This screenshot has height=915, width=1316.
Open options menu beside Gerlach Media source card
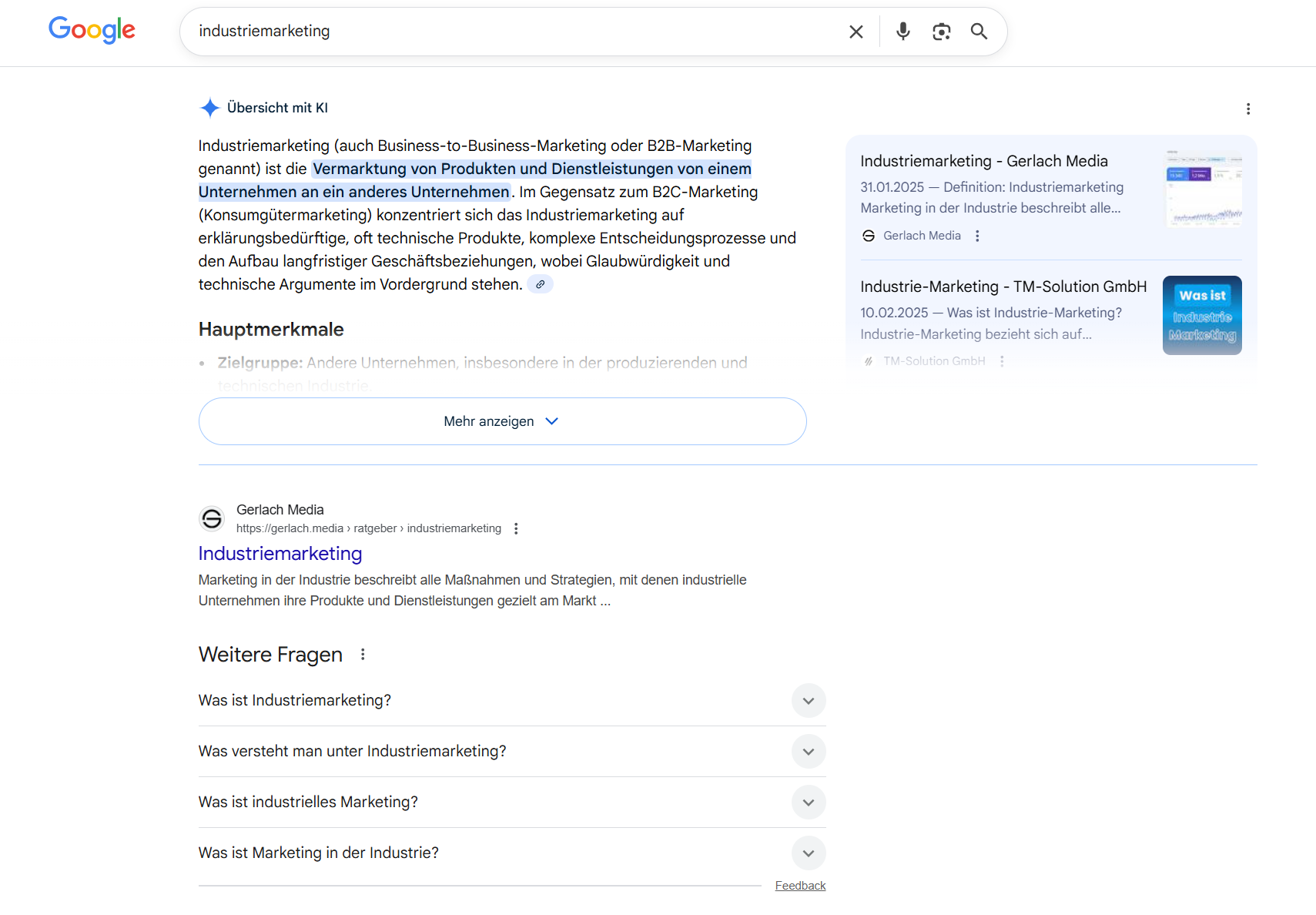[x=977, y=236]
